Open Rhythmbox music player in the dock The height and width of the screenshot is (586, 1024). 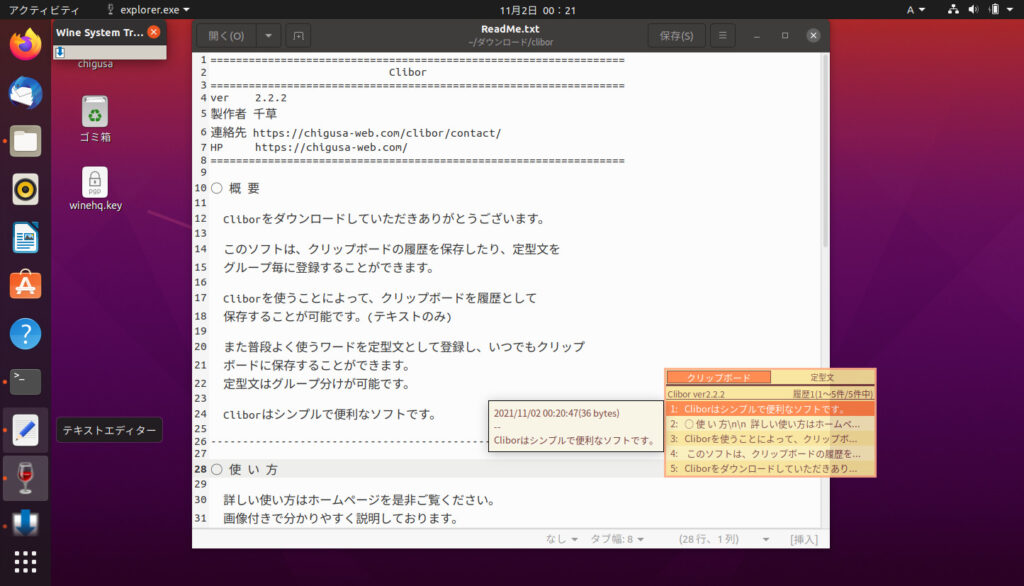[25, 189]
